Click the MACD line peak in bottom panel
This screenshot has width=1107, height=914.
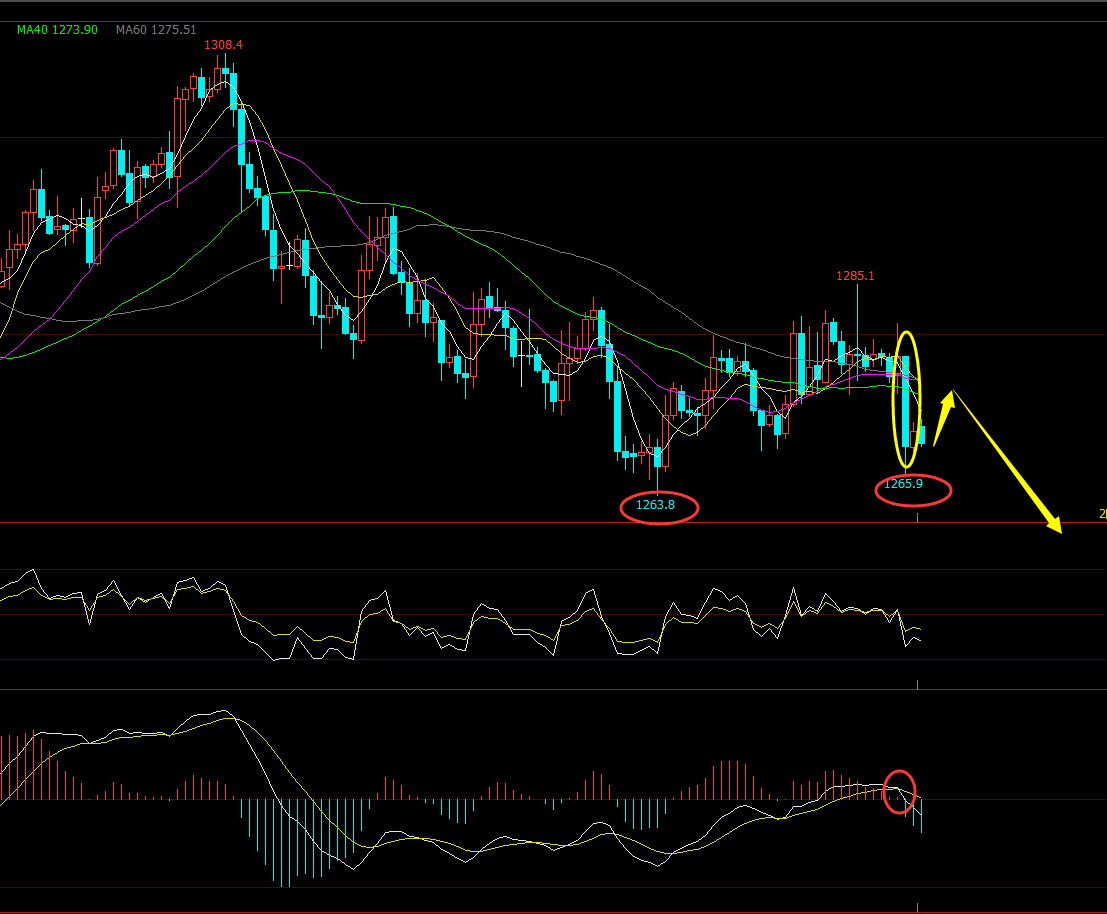pos(224,711)
